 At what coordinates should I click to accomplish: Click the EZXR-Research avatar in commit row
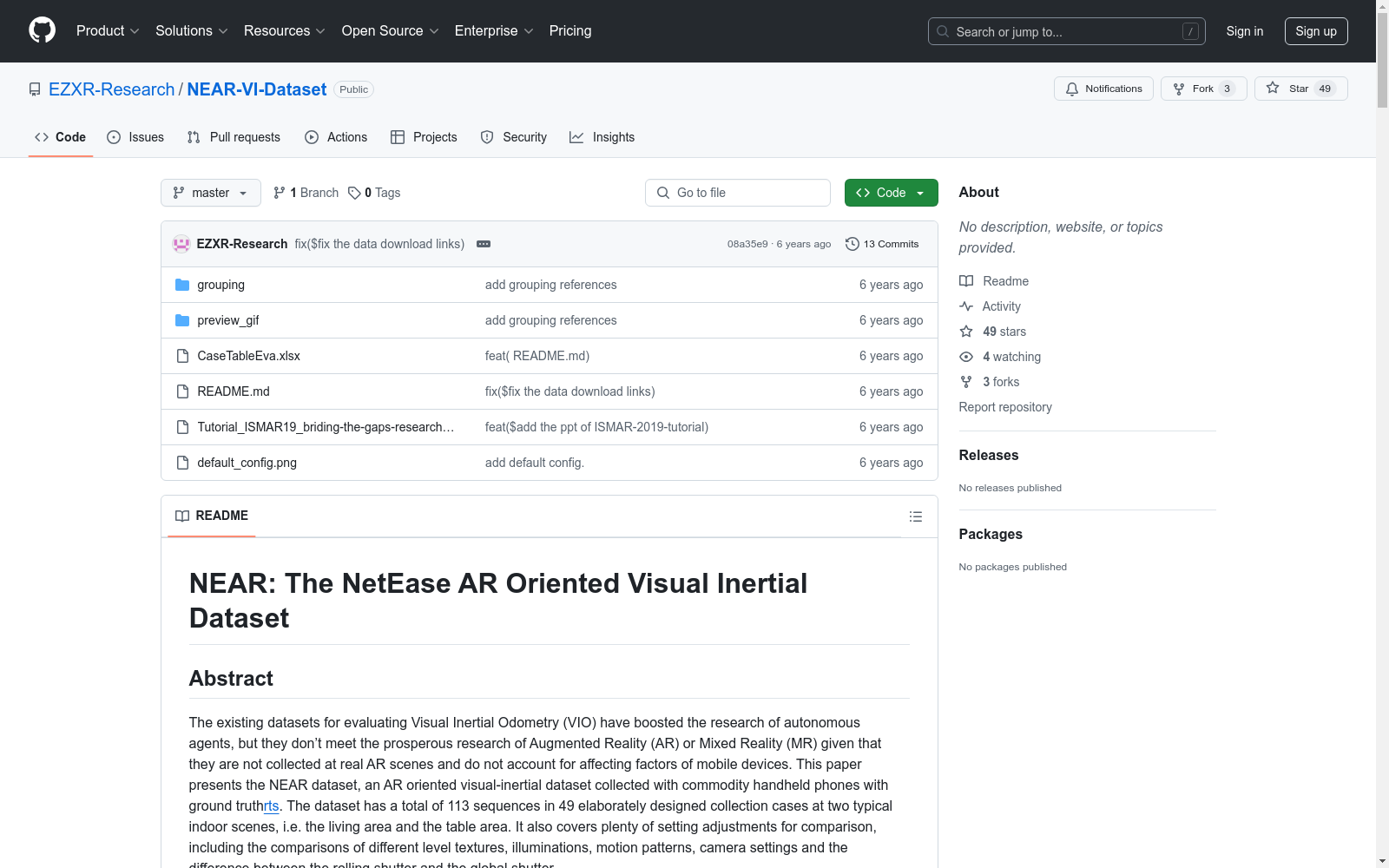[x=181, y=244]
